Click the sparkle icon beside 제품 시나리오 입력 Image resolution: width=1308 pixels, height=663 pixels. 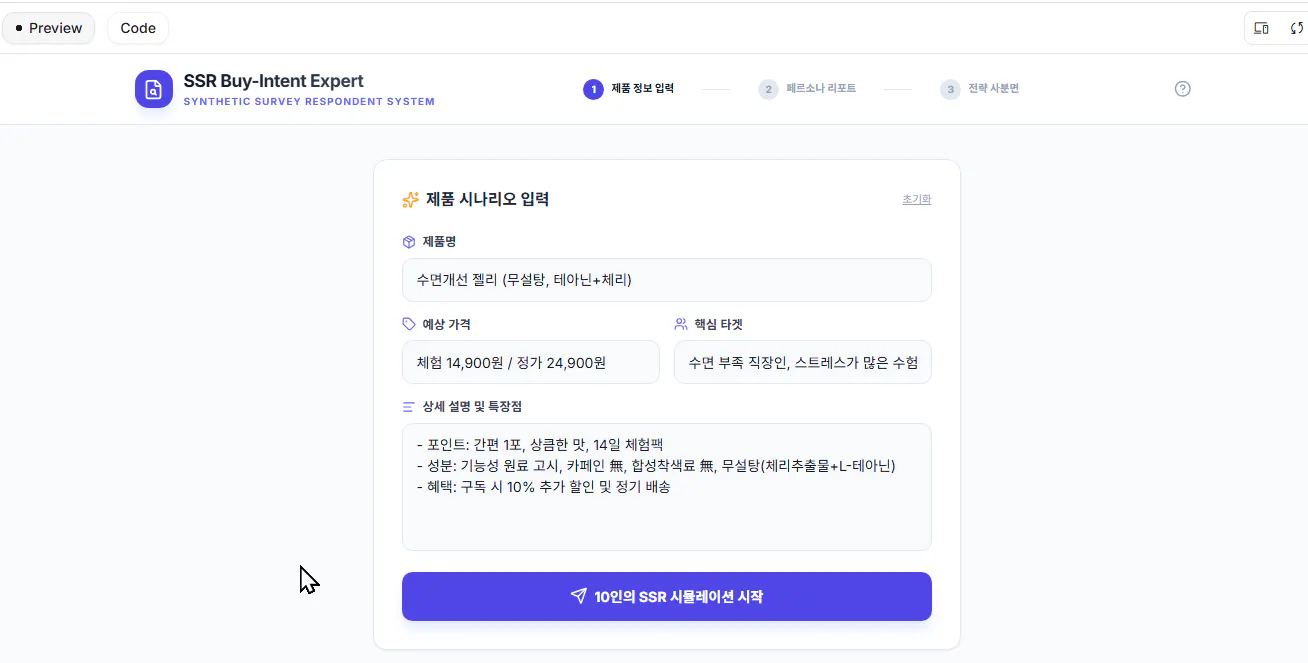point(410,200)
